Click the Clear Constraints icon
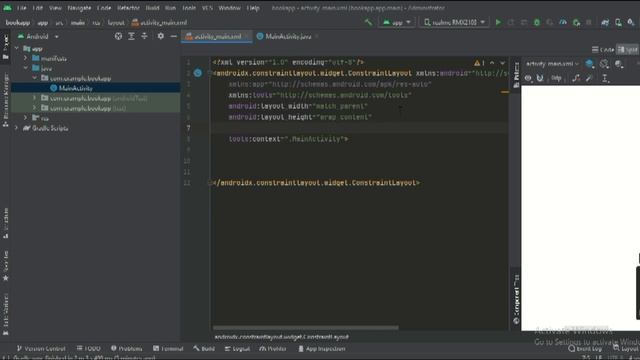The width and height of the screenshot is (640, 360). [576, 78]
